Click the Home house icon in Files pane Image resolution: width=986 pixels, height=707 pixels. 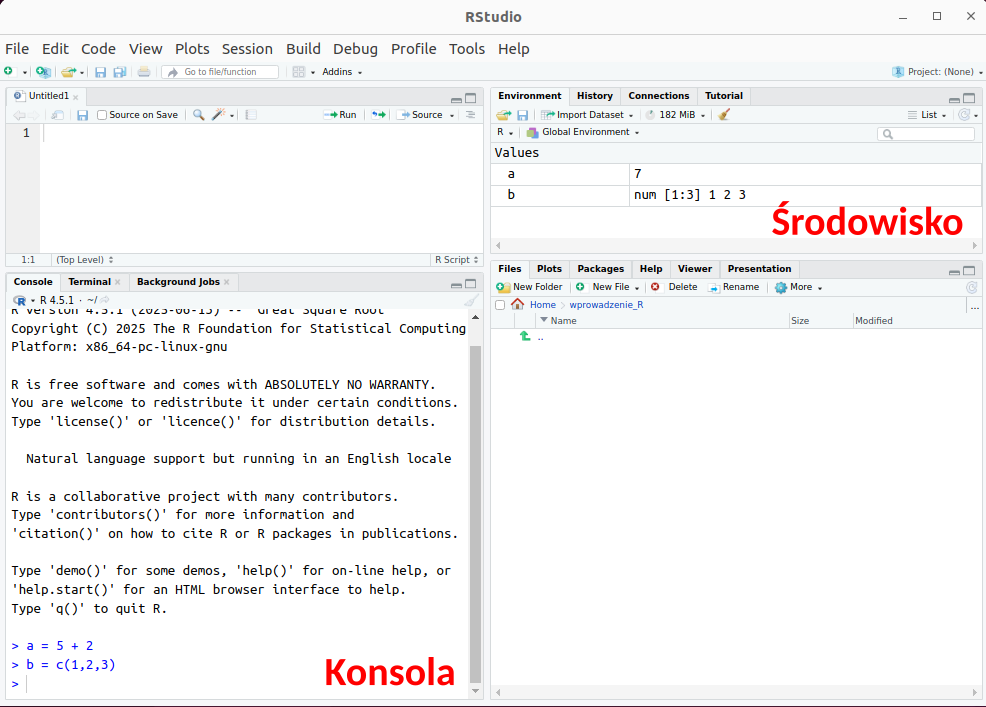coord(518,304)
